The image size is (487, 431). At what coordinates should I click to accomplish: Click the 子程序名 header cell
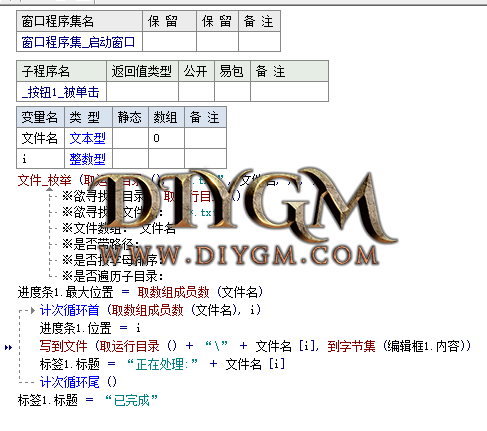coord(61,71)
